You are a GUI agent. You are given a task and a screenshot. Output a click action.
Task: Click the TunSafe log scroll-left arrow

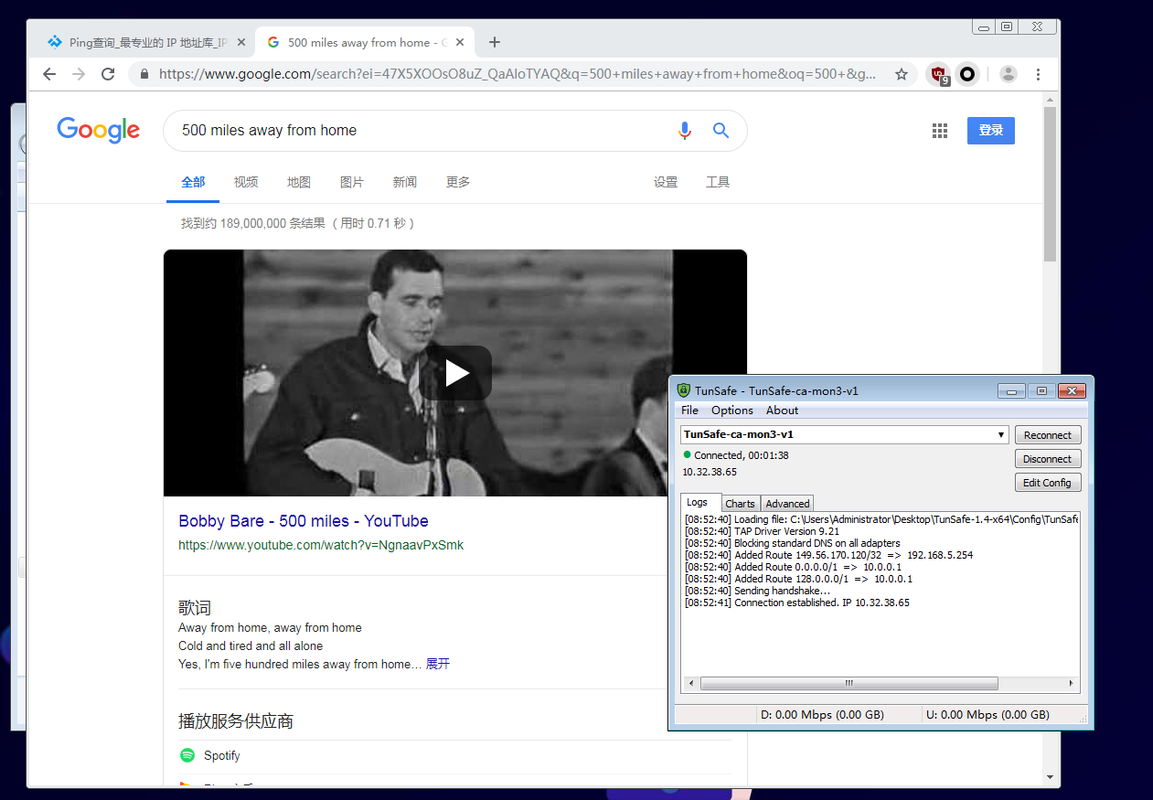[x=690, y=683]
